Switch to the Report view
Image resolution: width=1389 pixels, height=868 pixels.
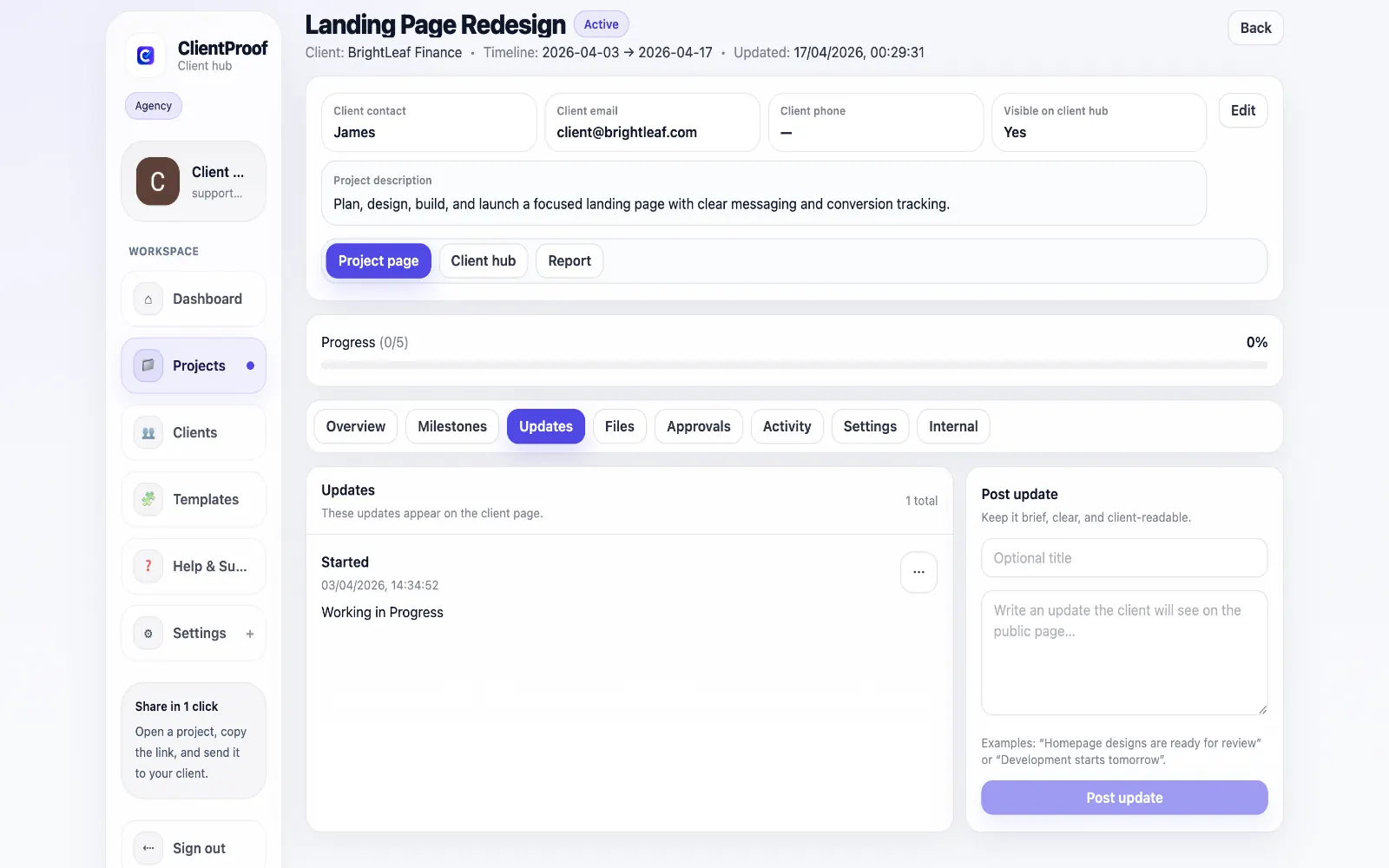(x=569, y=261)
